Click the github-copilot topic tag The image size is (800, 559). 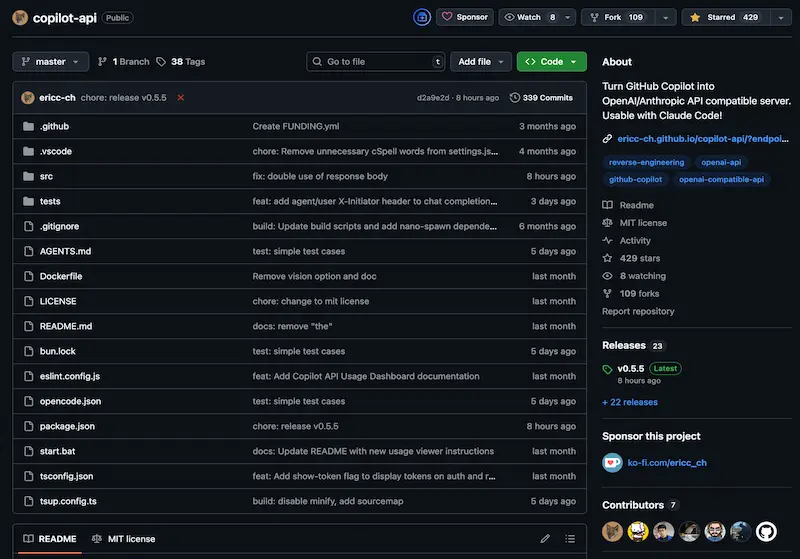[635, 179]
